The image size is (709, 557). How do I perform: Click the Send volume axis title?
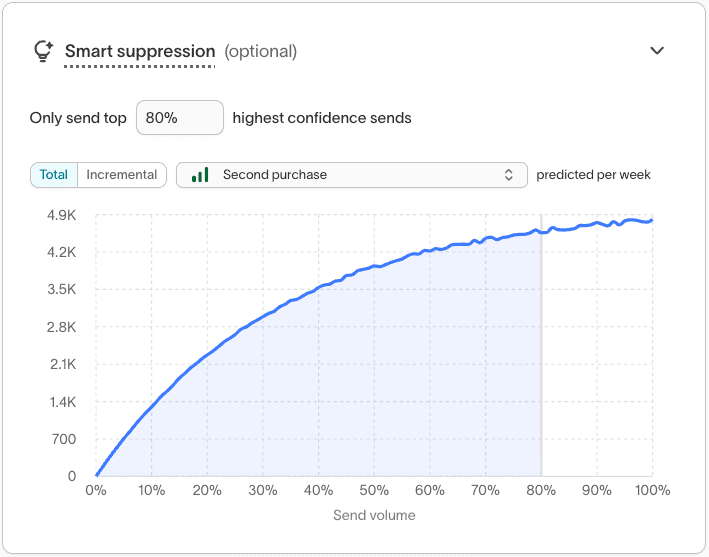point(374,516)
